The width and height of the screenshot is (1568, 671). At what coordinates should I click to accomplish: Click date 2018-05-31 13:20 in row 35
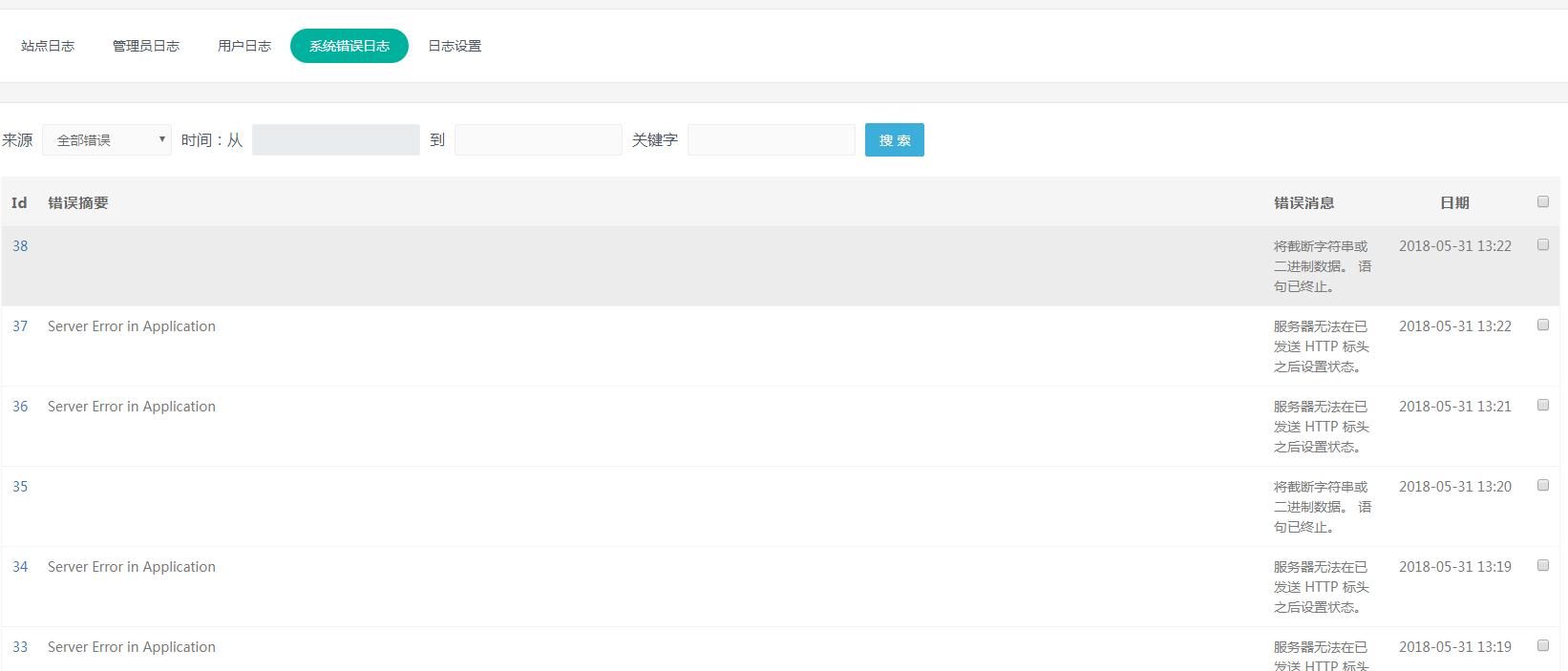click(x=1455, y=487)
